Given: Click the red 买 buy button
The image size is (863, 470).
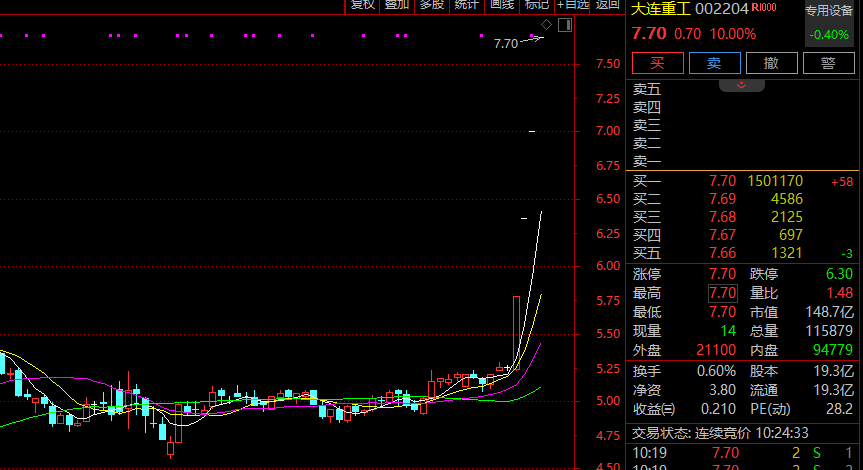Looking at the screenshot, I should [658, 63].
